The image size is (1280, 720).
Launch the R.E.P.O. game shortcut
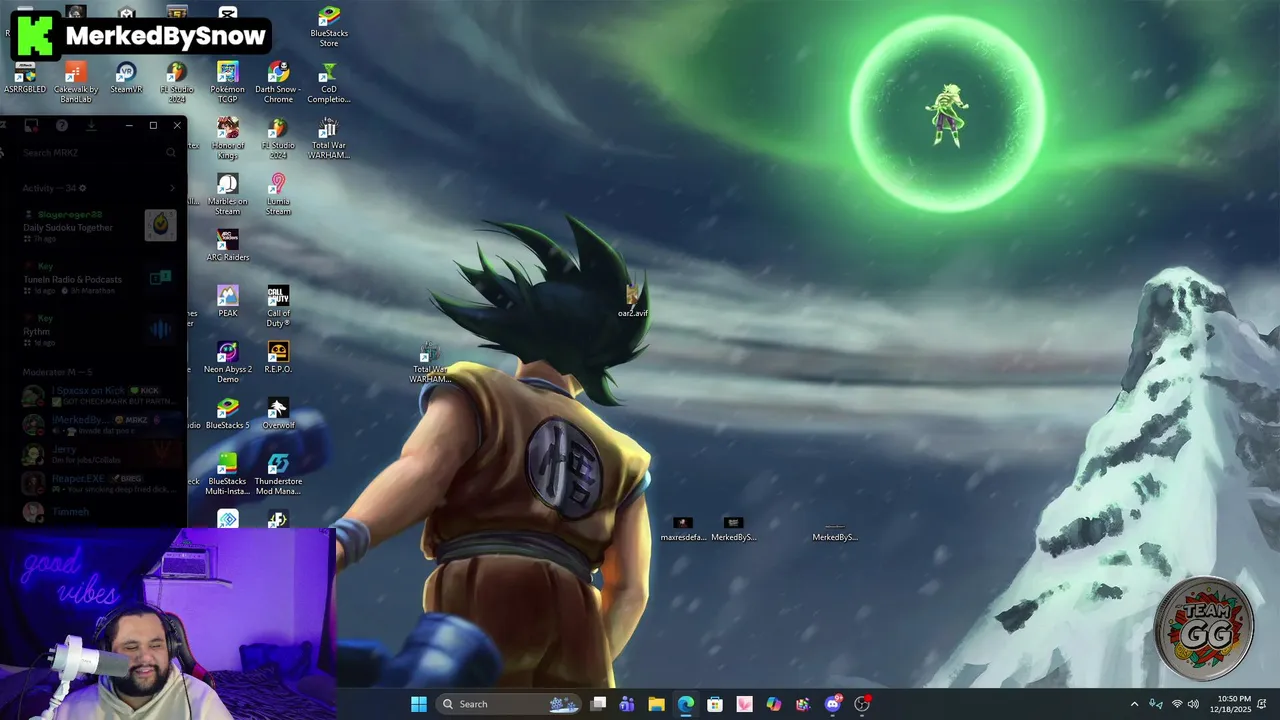[x=278, y=358]
